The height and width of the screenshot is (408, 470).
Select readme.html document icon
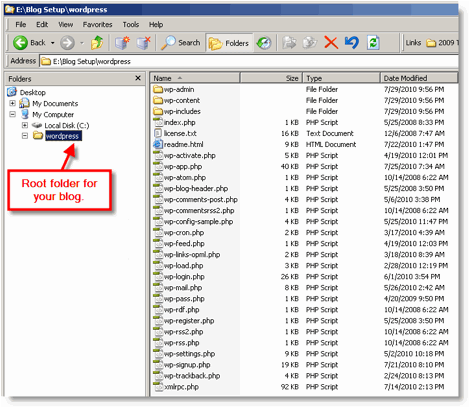[158, 144]
